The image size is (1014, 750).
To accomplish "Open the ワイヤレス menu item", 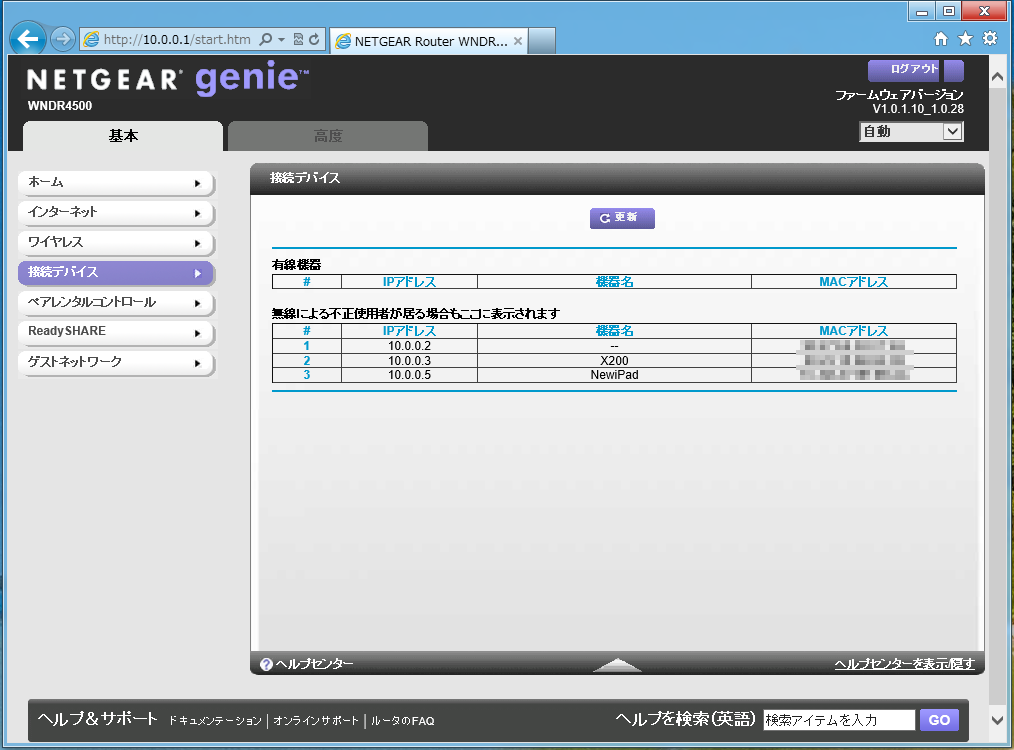I will [115, 242].
